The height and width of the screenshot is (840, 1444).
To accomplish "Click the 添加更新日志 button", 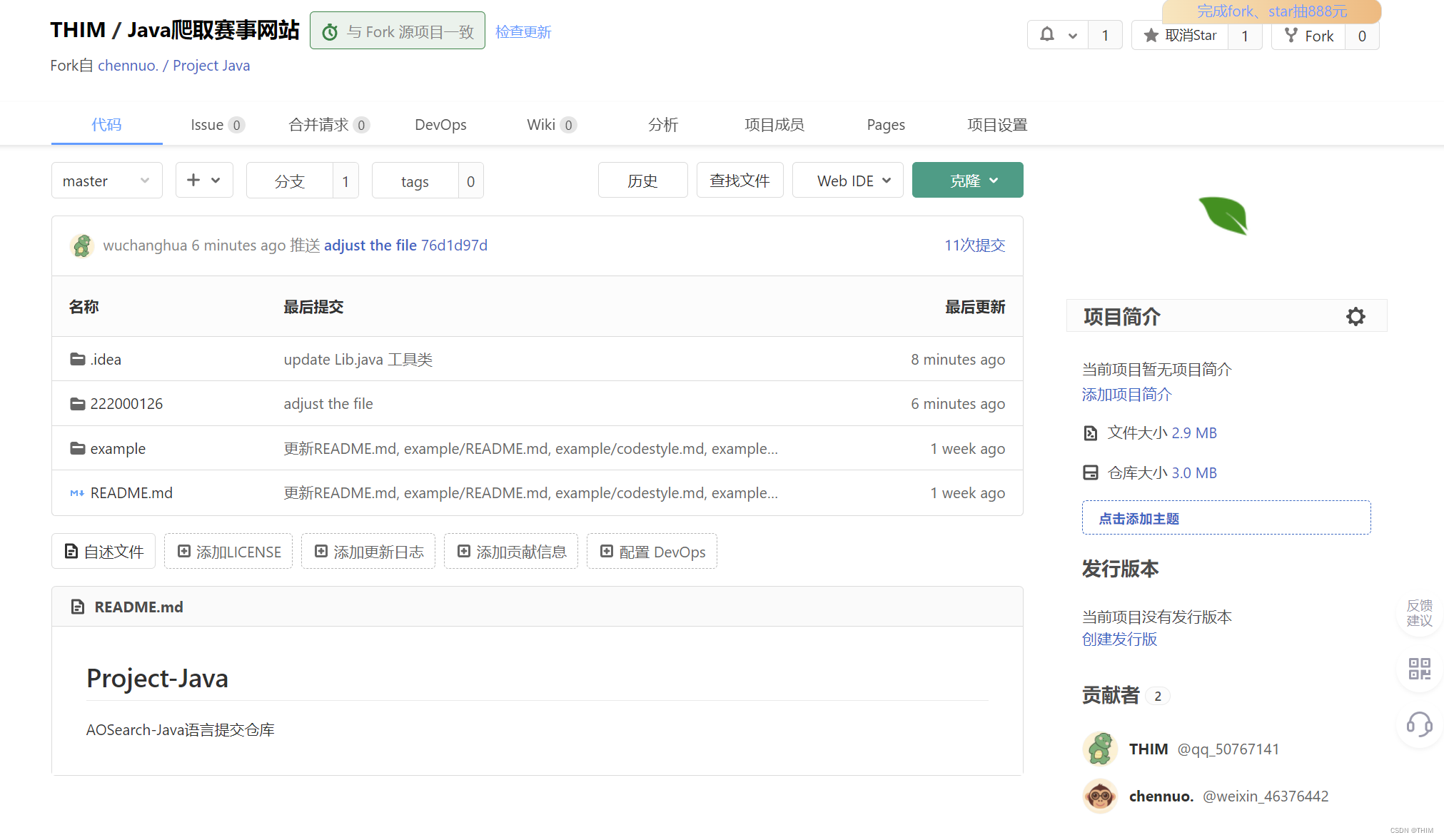I will (368, 552).
